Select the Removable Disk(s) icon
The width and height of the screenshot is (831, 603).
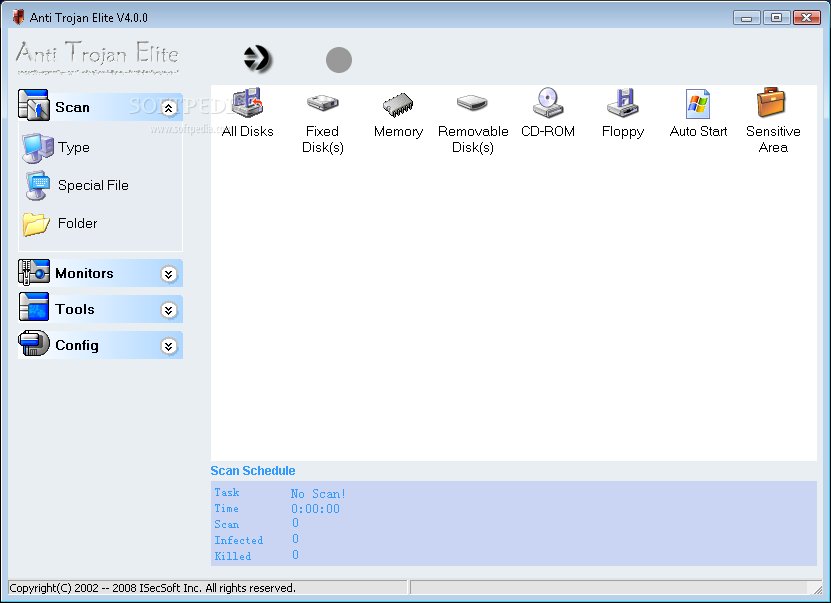pos(472,102)
